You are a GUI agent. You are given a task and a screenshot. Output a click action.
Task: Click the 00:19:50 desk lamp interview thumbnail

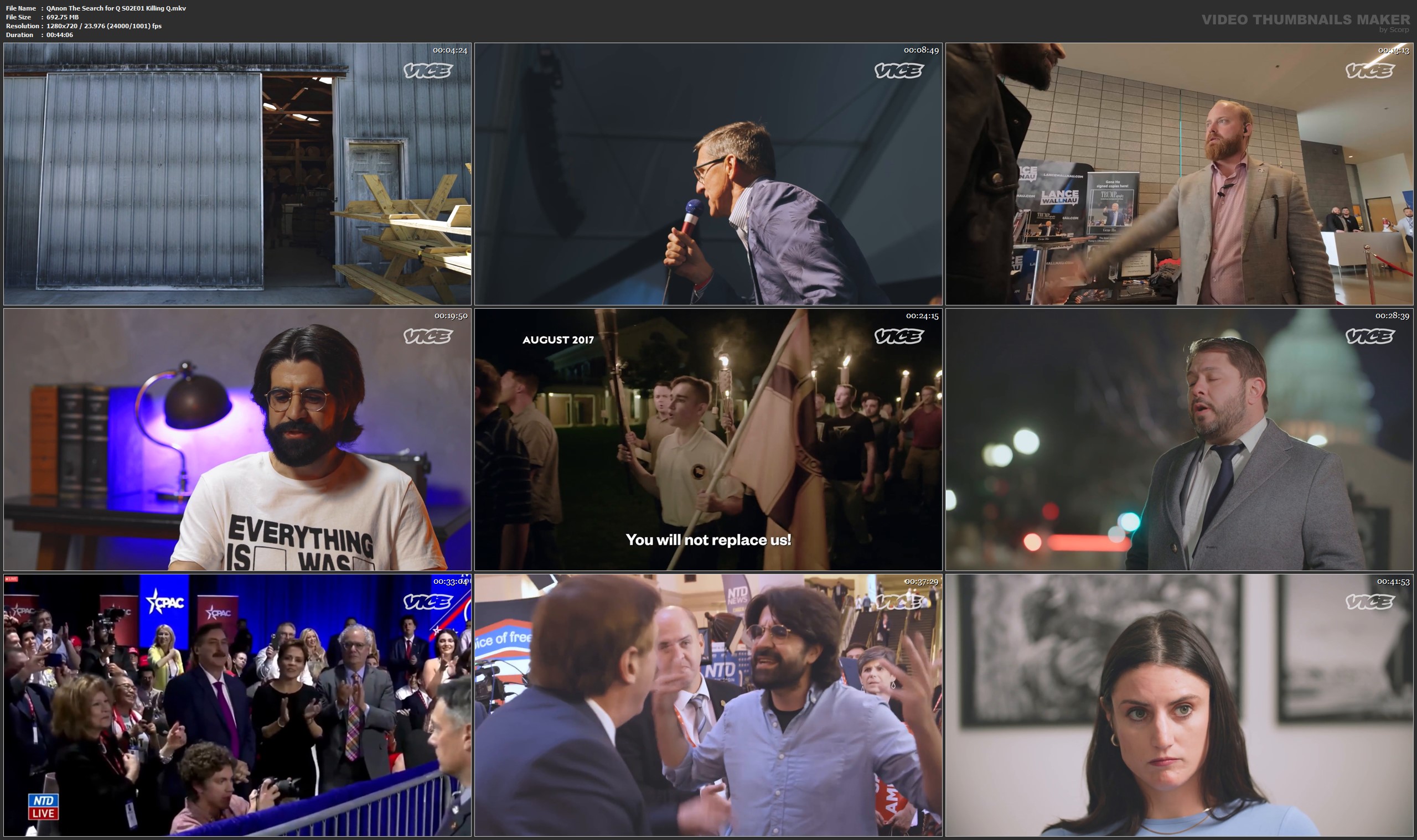coord(237,439)
